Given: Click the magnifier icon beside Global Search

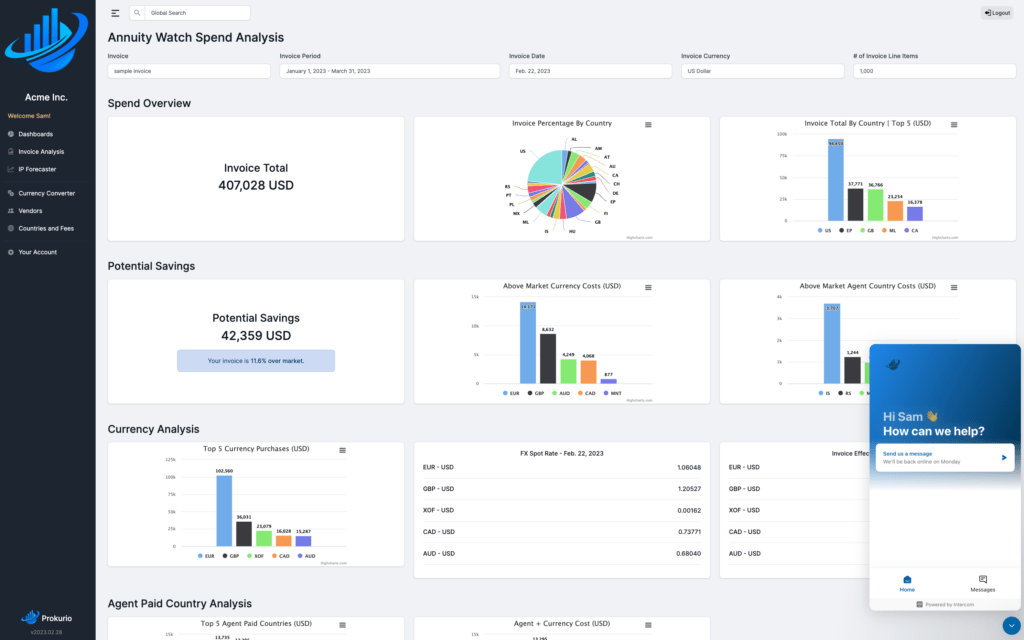Looking at the screenshot, I should click(x=137, y=13).
